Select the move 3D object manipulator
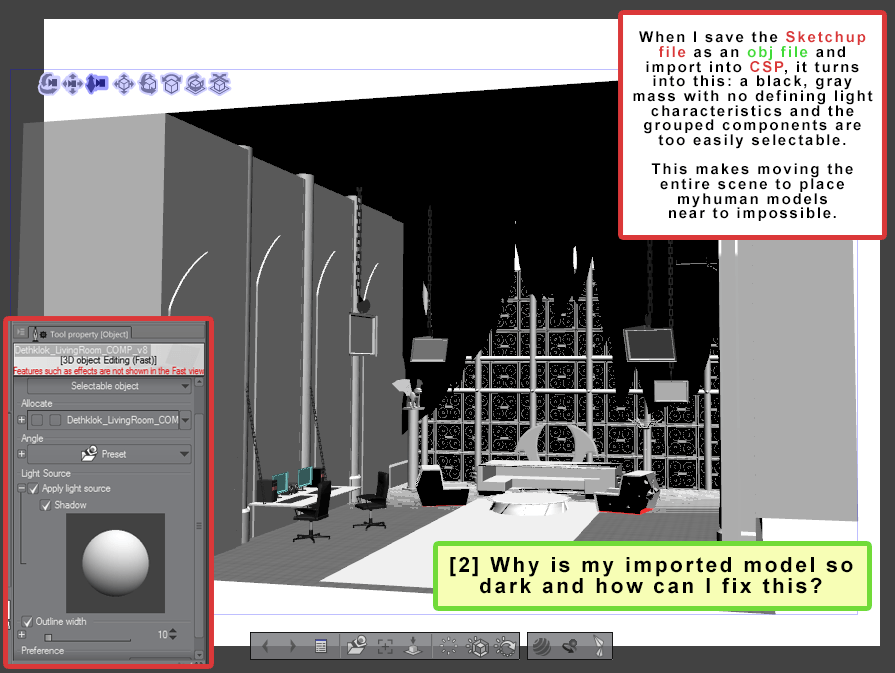Screen dimensions: 895x673 point(124,84)
